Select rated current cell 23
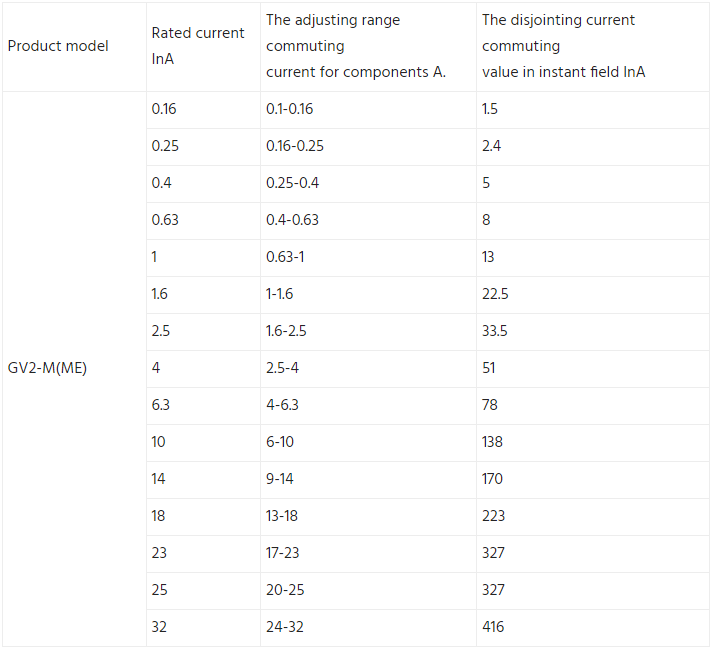714x652 pixels. click(203, 554)
